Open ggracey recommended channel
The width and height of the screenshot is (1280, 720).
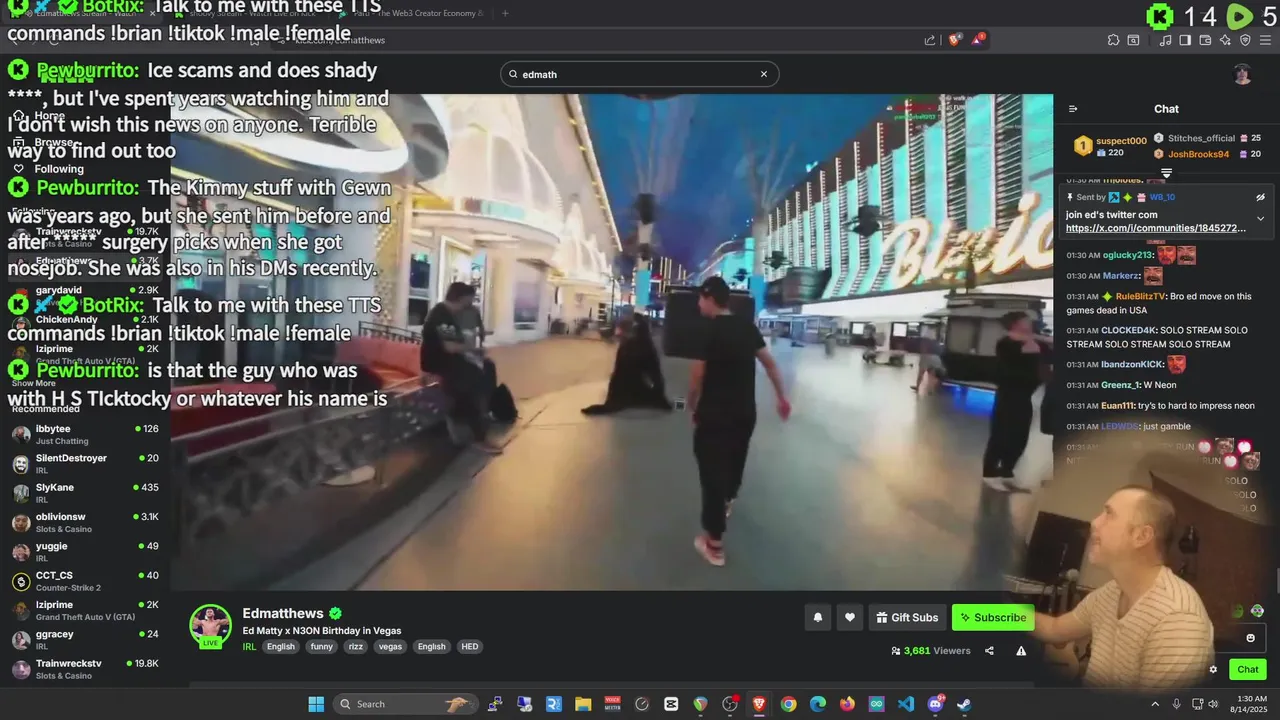tap(85, 639)
